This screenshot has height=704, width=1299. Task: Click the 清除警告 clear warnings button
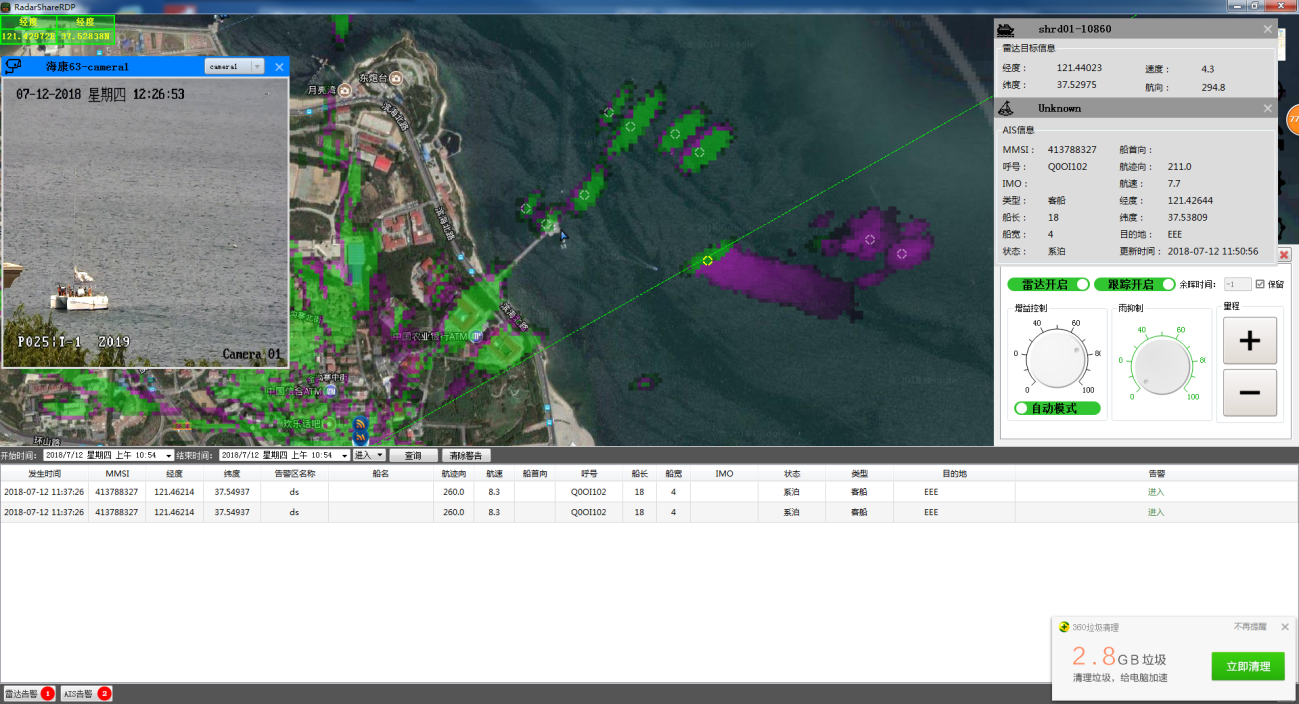[x=466, y=455]
